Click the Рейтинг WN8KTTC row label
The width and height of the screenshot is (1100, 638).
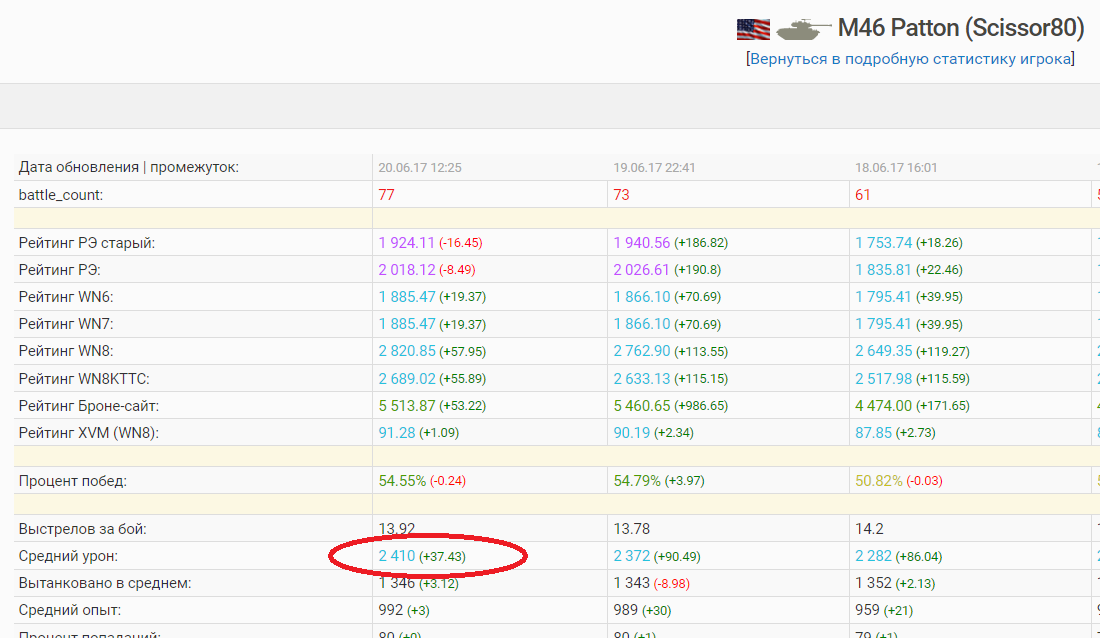(84, 379)
